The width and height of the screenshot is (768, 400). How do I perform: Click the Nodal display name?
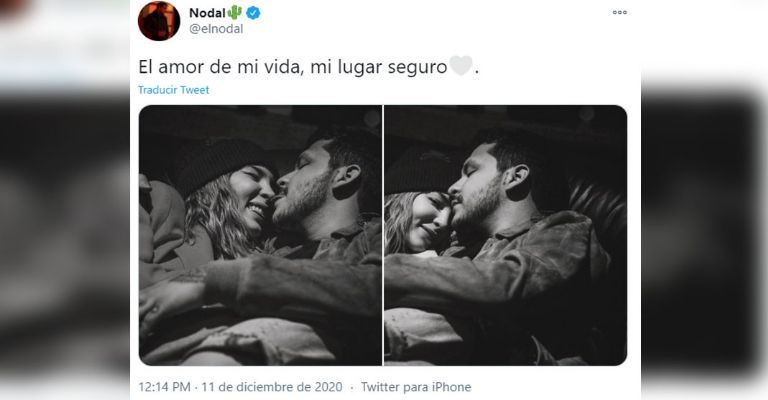coord(208,13)
